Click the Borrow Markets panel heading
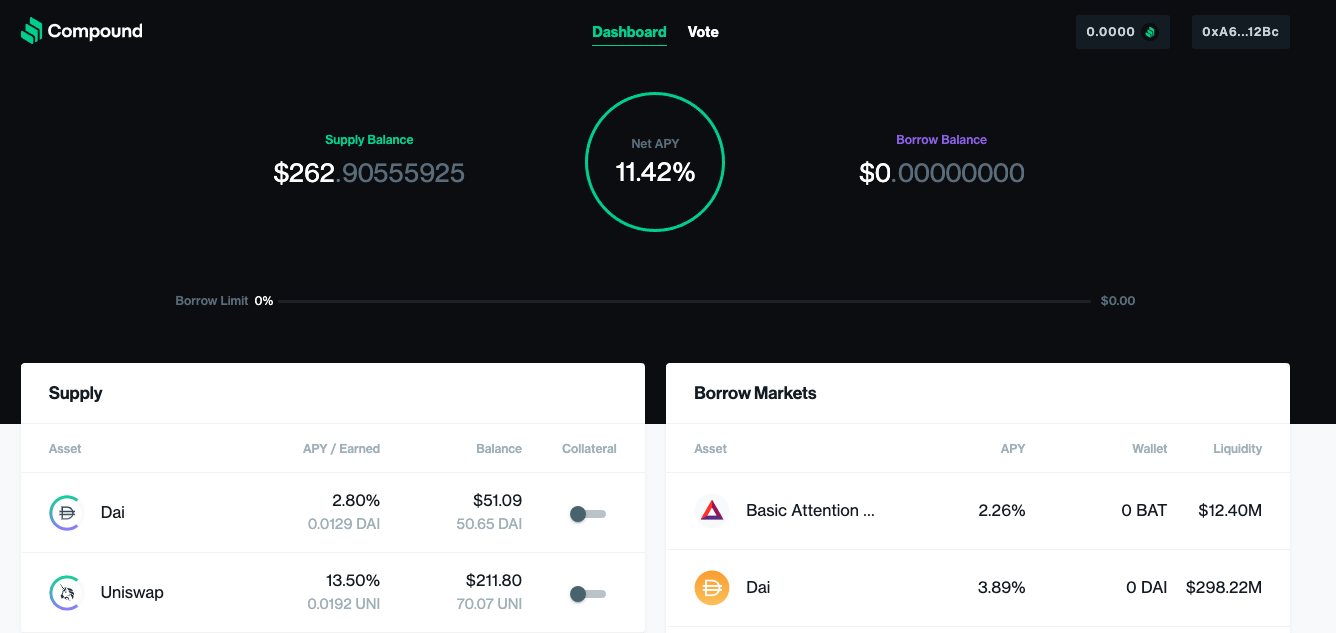Viewport: 1336px width, 633px height. (x=755, y=393)
